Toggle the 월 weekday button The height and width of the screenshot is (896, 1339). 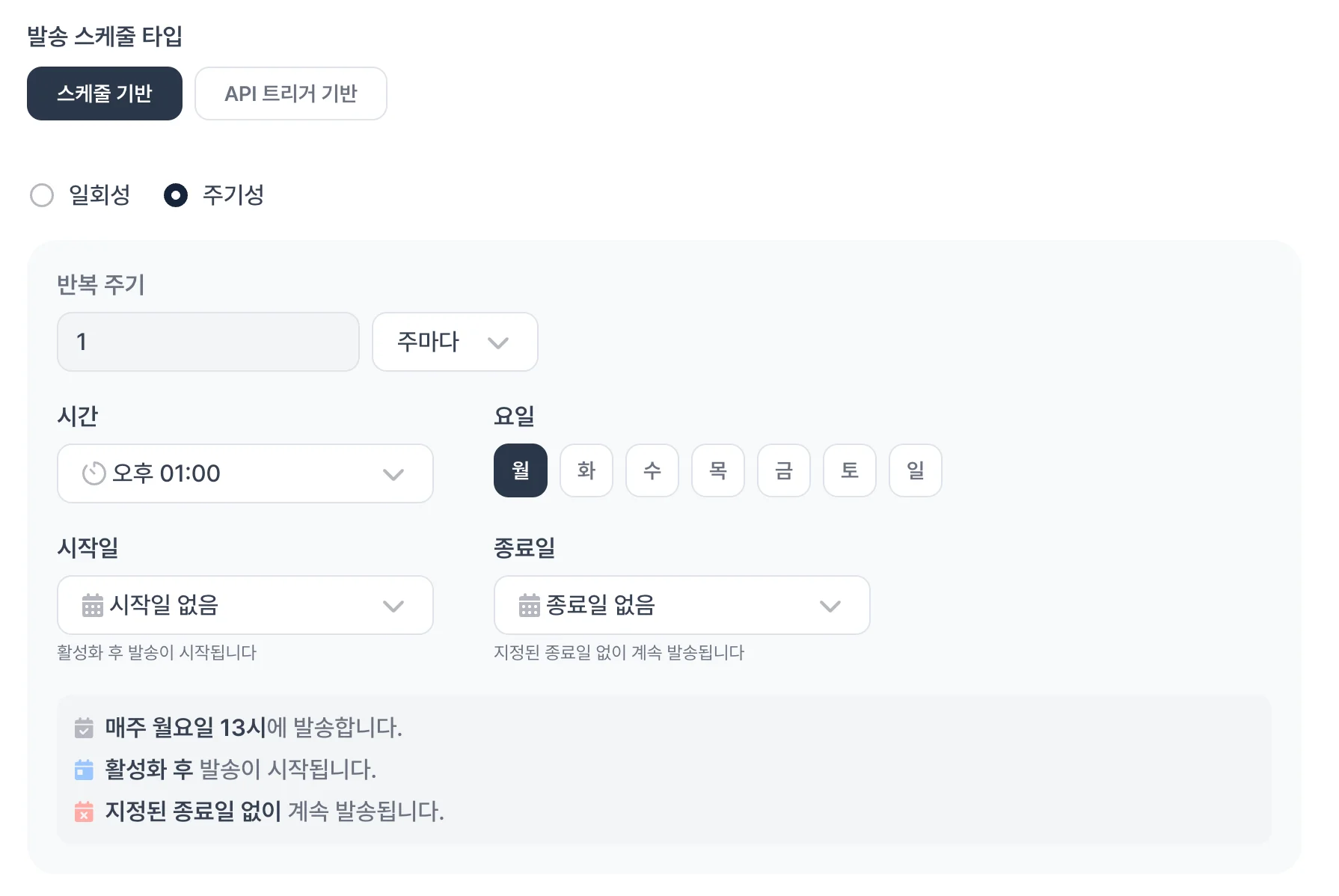(520, 470)
